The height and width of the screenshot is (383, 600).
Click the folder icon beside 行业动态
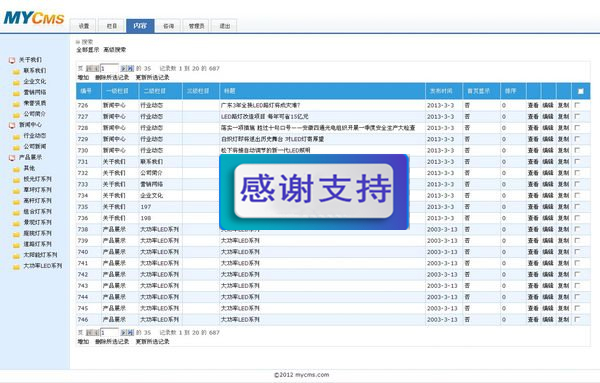coord(16,136)
